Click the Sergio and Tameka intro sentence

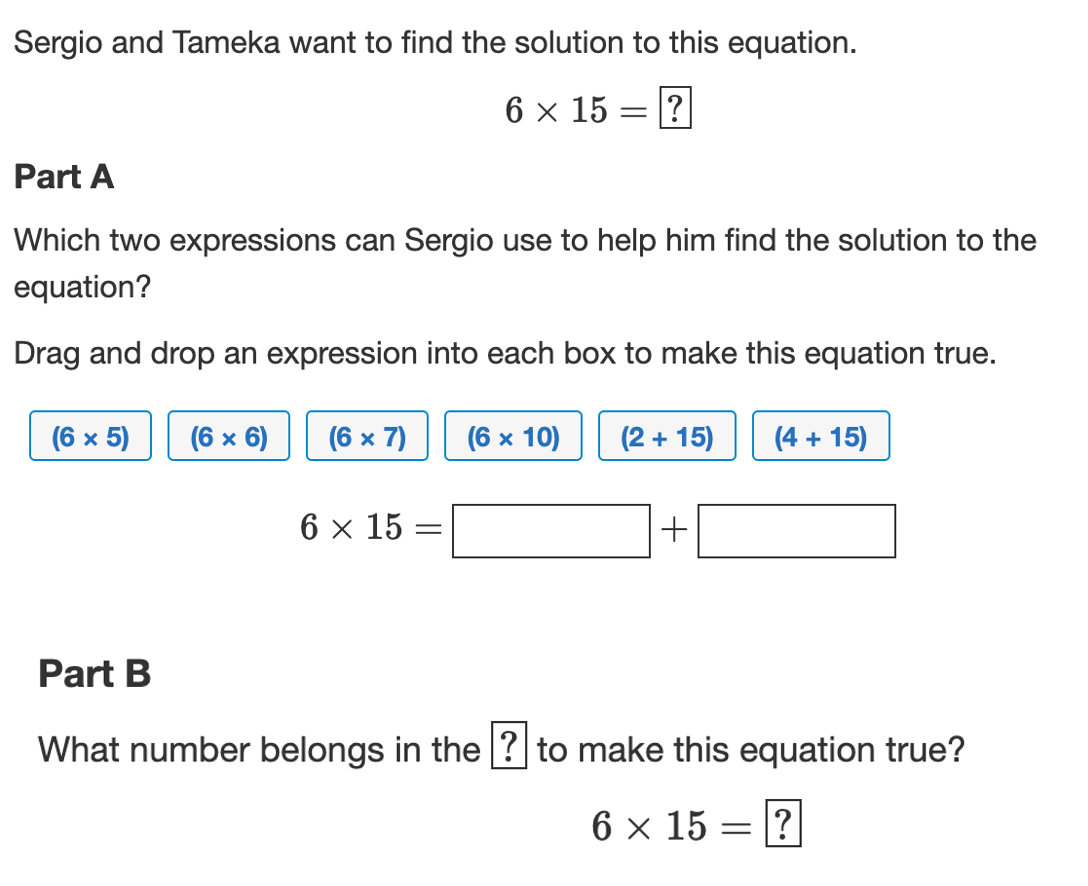435,43
